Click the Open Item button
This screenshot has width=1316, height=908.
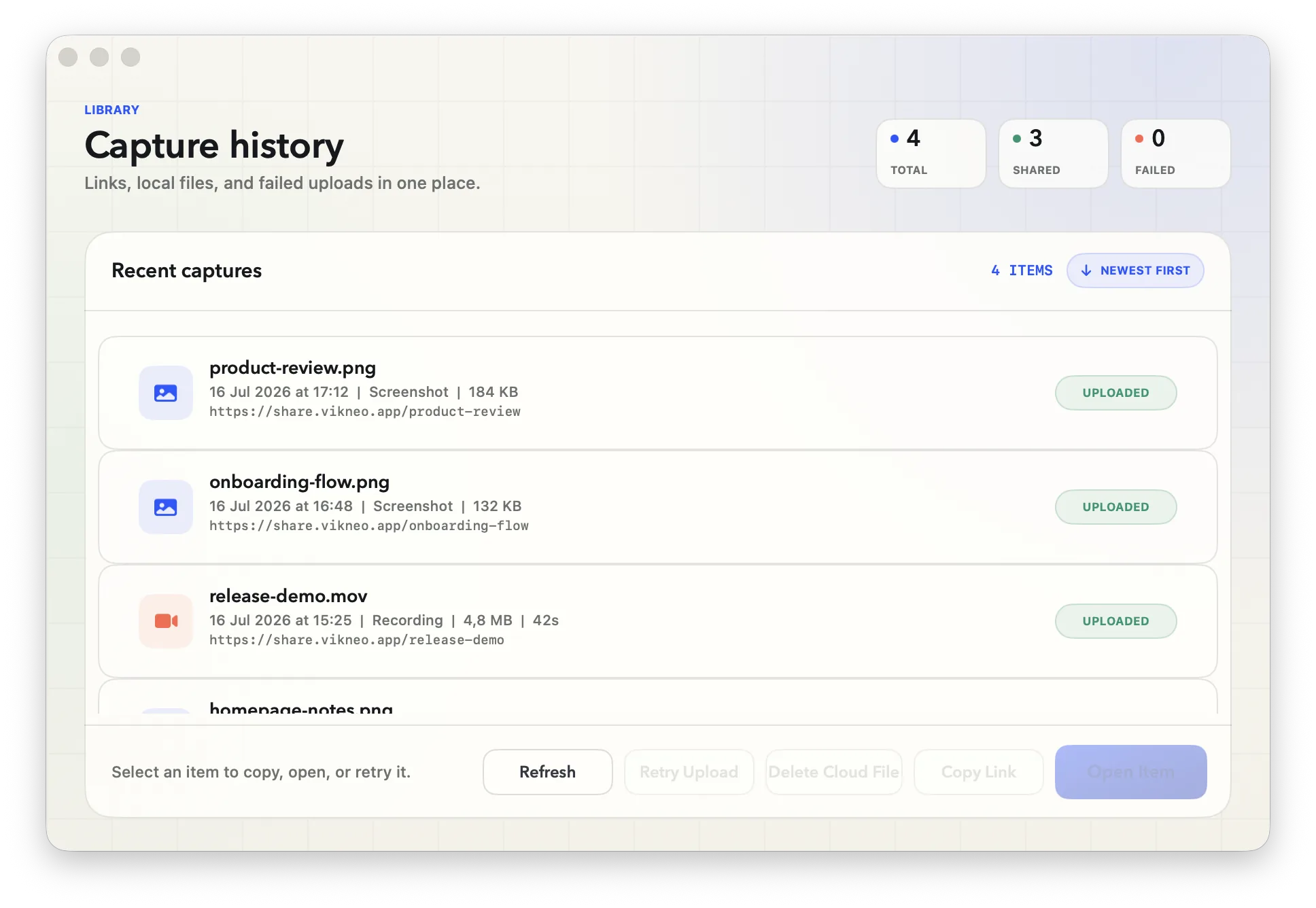point(1130,772)
